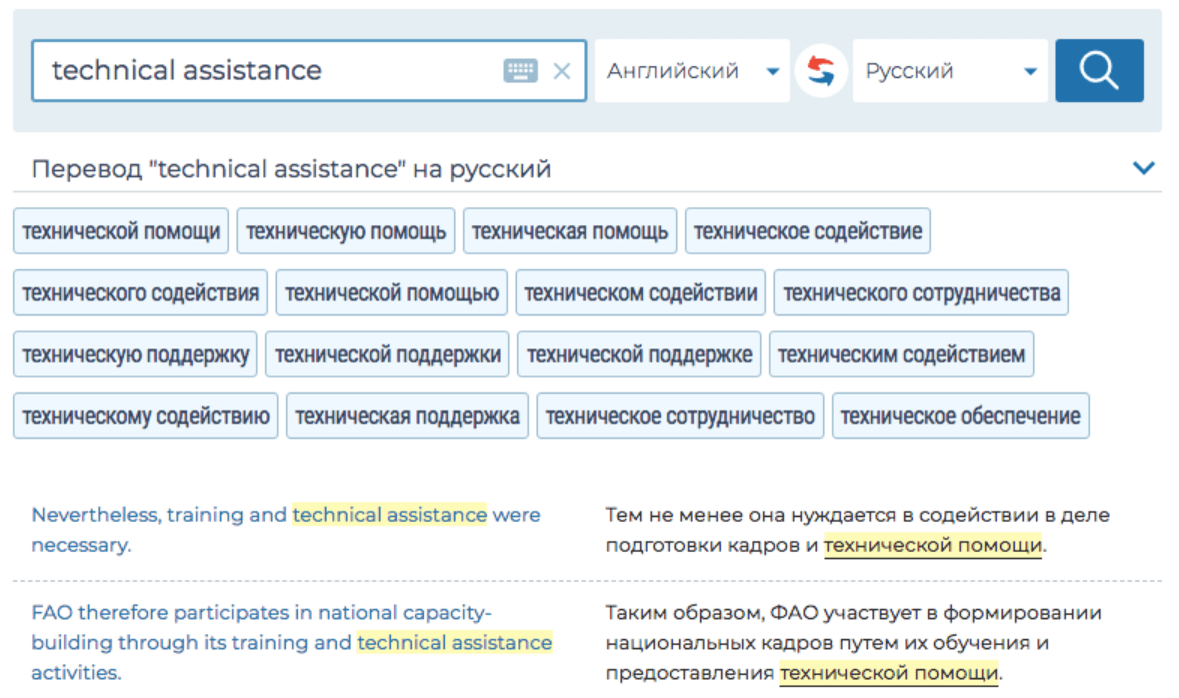Collapse the translations list chevron
This screenshot has width=1179, height=698.
pos(1144,168)
